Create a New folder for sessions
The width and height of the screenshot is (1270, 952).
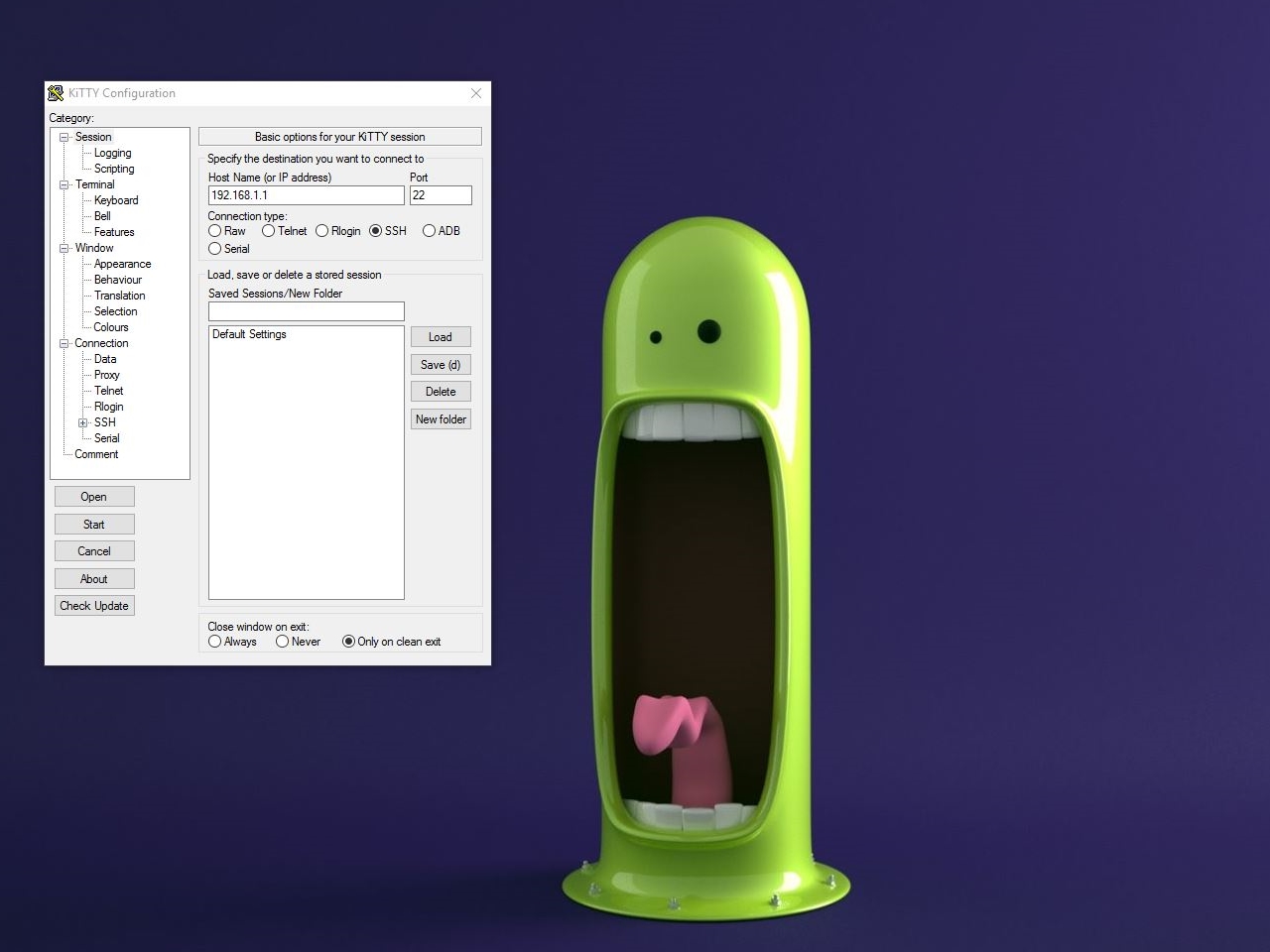click(x=441, y=419)
